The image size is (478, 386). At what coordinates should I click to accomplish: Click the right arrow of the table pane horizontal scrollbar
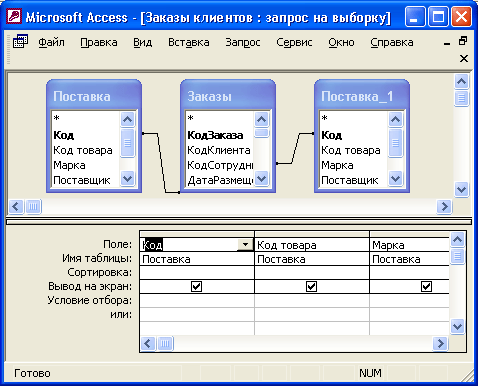pyautogui.click(x=444, y=207)
